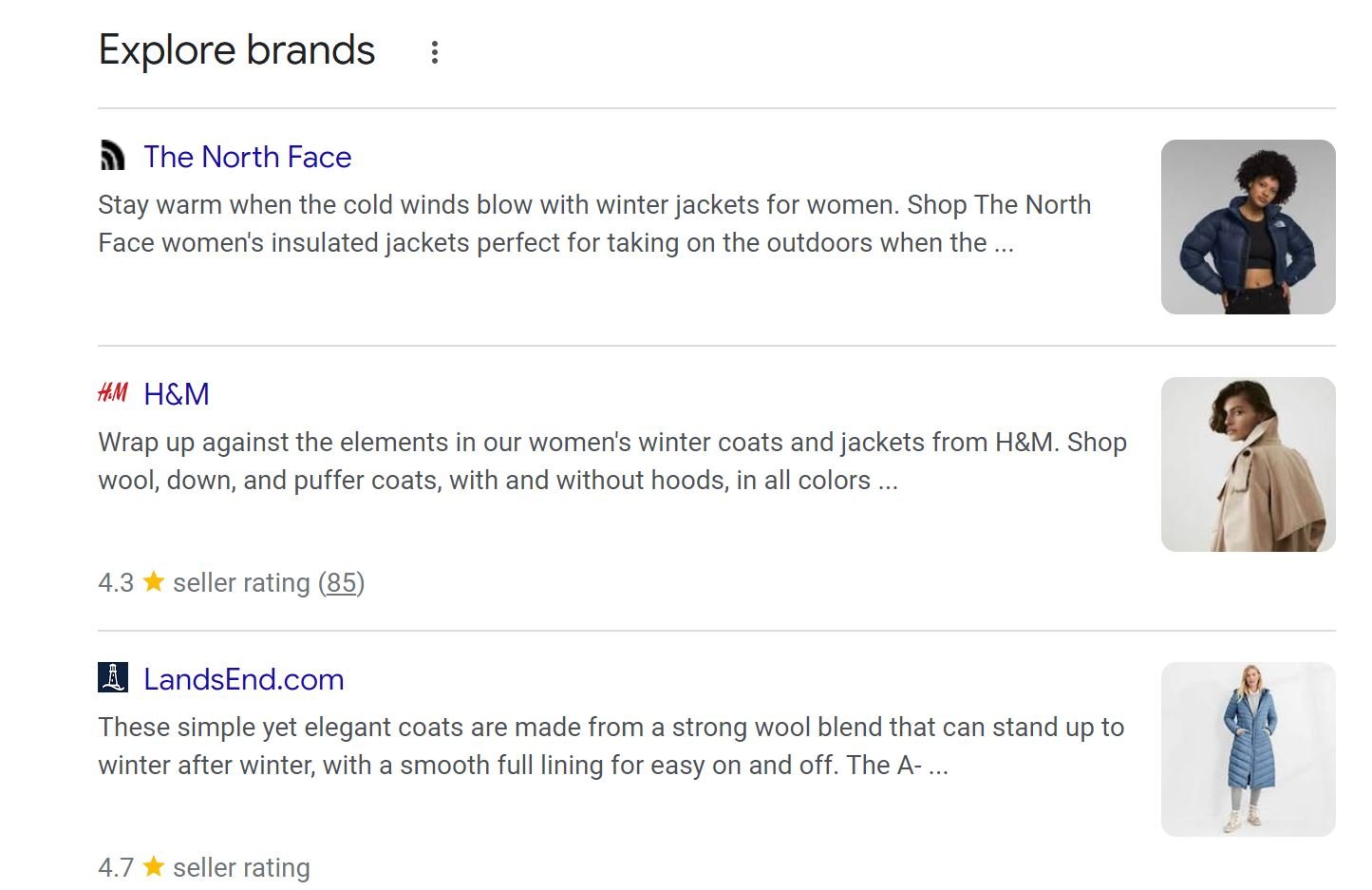
Task: View H&M's 85 seller reviews
Action: click(341, 582)
